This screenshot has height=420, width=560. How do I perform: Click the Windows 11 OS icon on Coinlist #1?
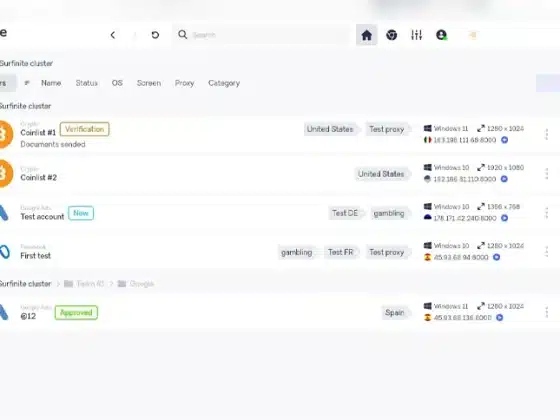click(x=428, y=128)
